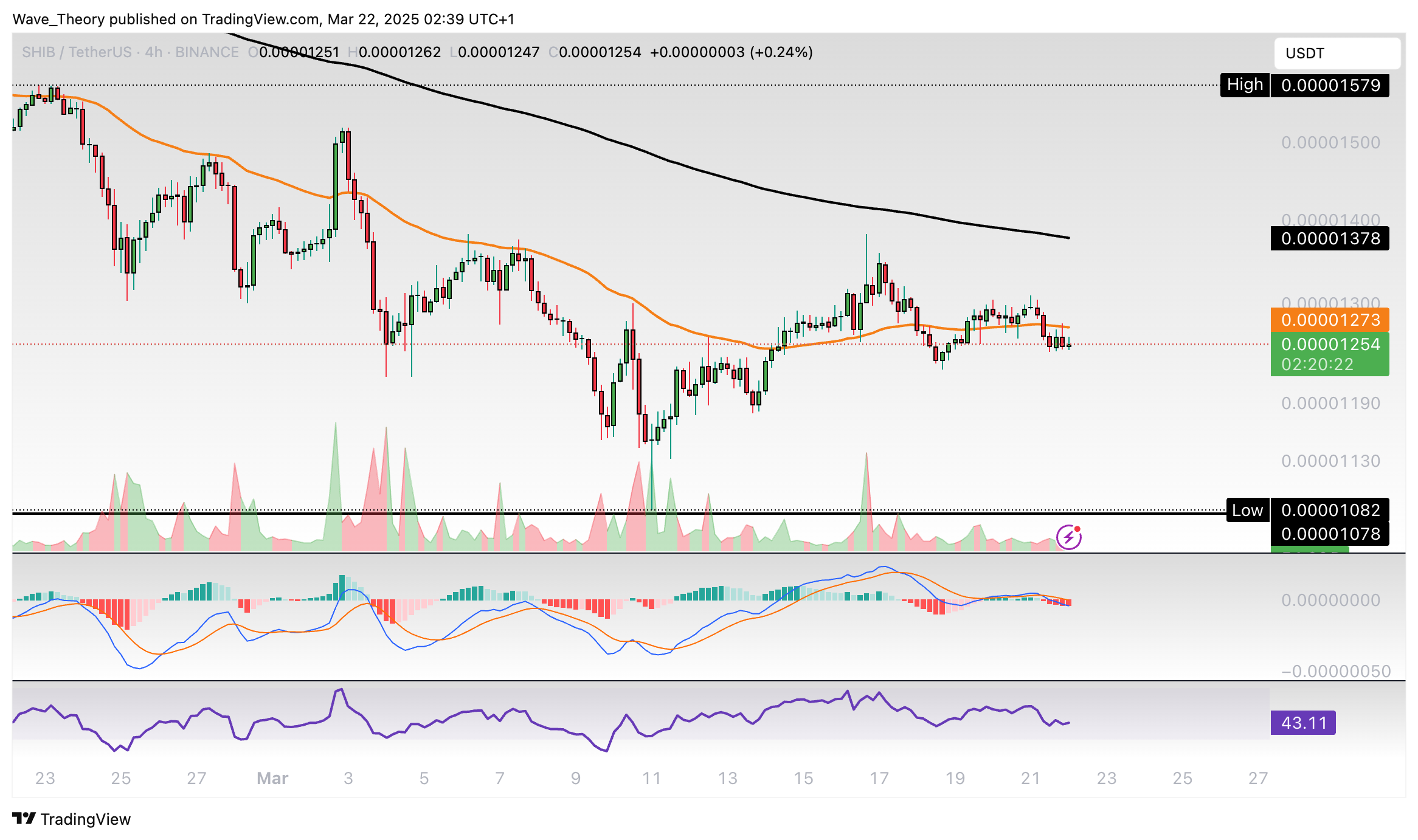Click the 0.00001500 price axis label
Image resolution: width=1418 pixels, height=840 pixels.
tap(1330, 142)
